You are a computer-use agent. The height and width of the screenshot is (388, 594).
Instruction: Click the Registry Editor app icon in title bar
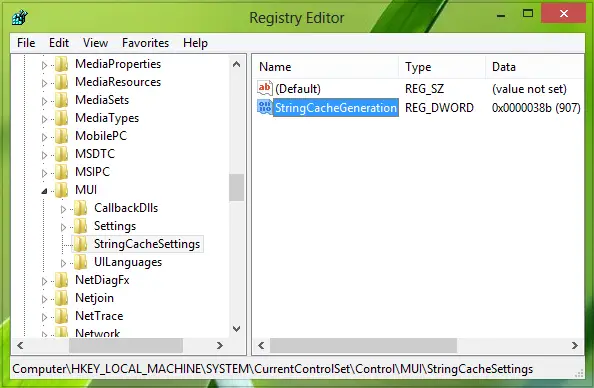point(20,17)
